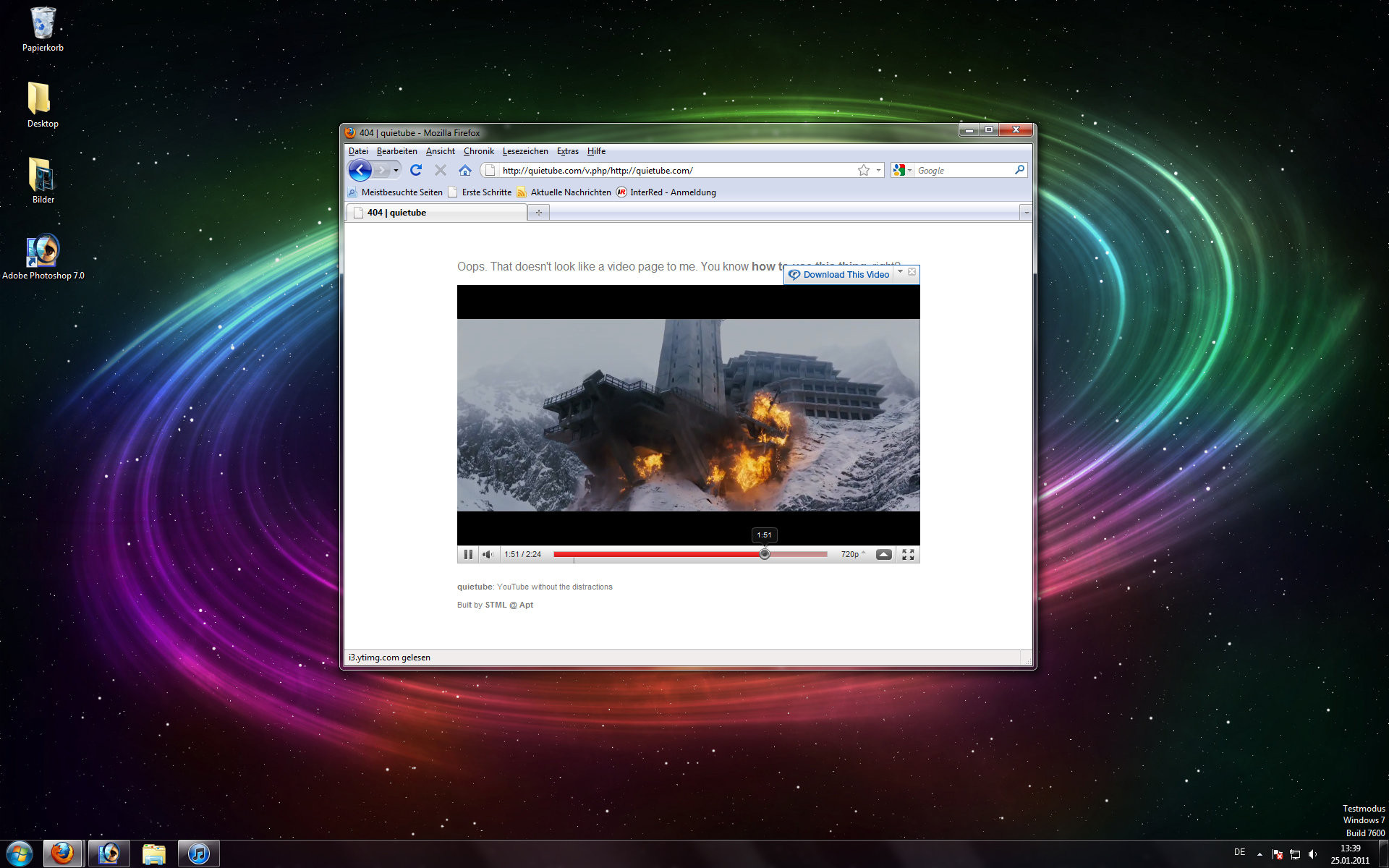Mute the video volume
Image resolution: width=1389 pixels, height=868 pixels.
[488, 554]
